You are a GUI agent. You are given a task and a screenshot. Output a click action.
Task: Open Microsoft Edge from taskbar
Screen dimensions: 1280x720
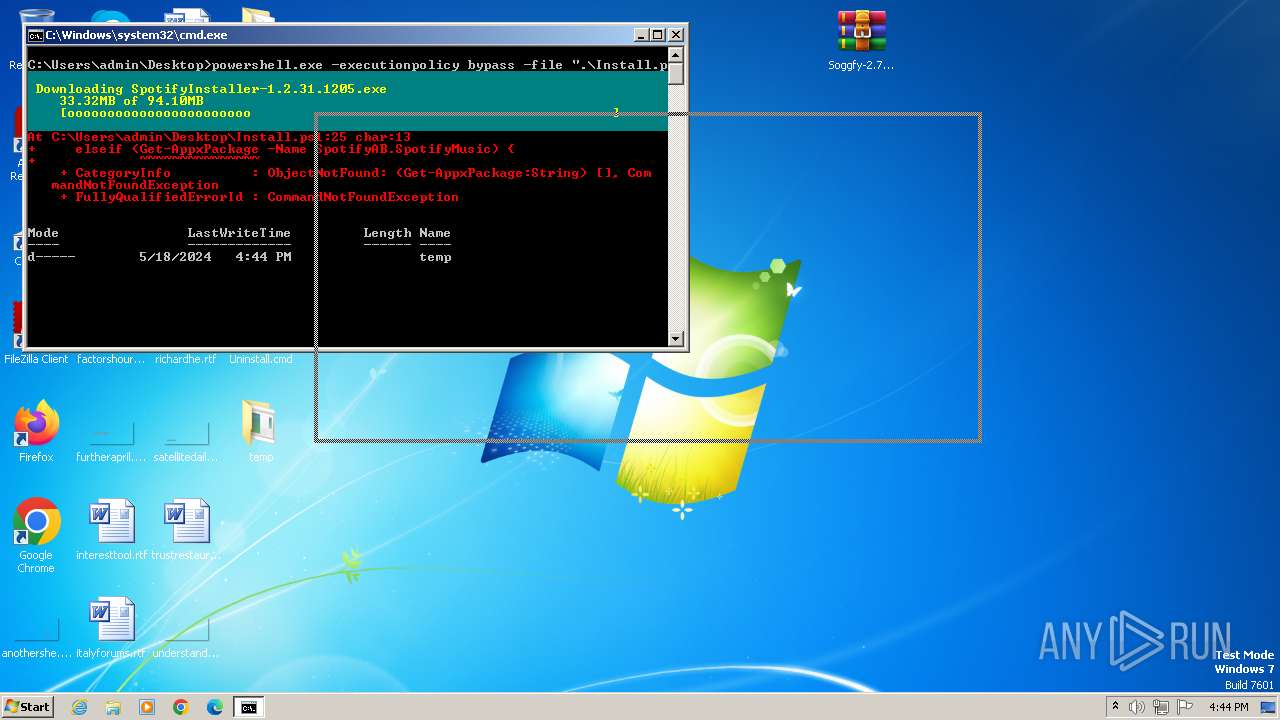click(215, 707)
